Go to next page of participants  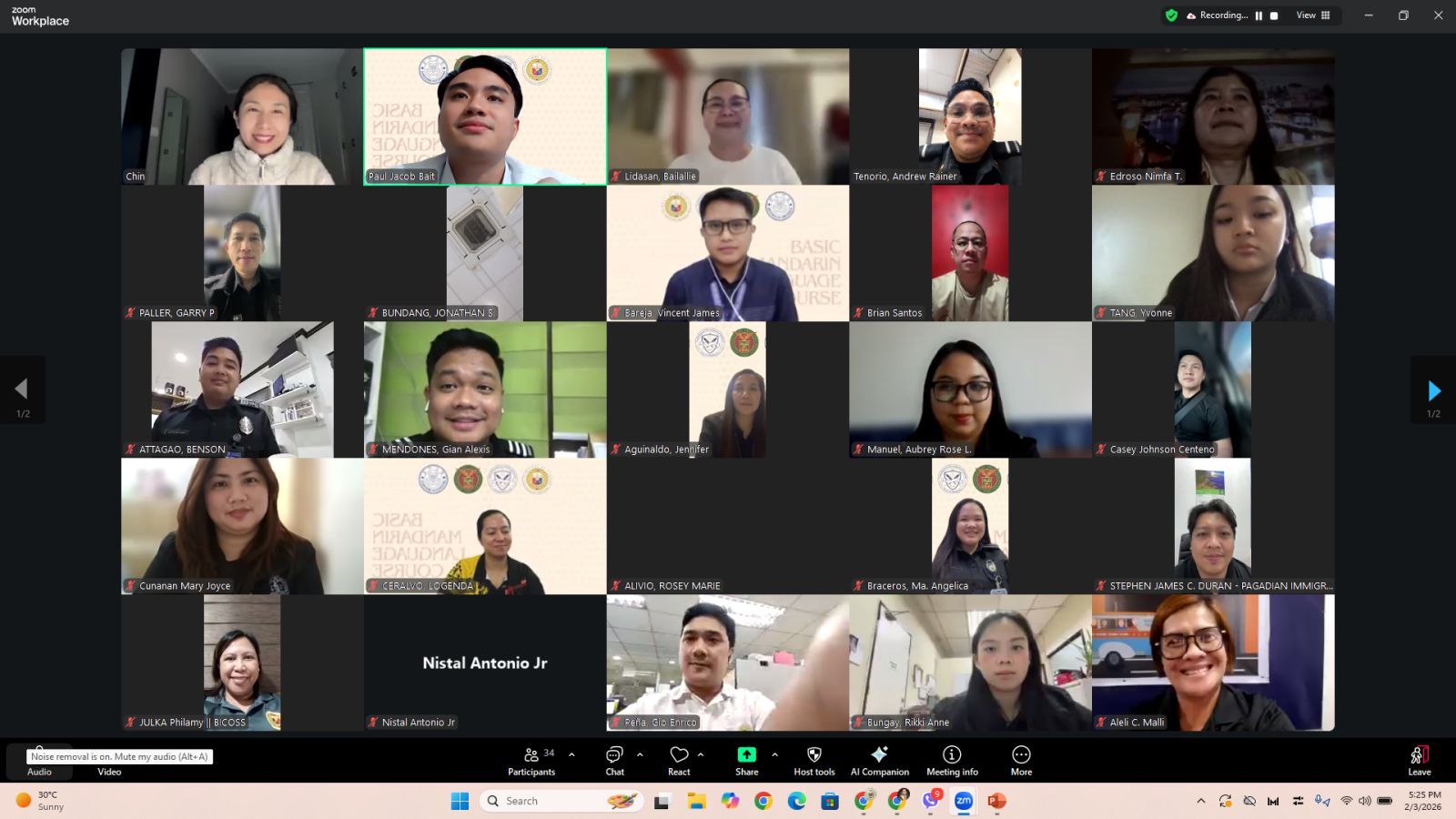tap(1433, 391)
